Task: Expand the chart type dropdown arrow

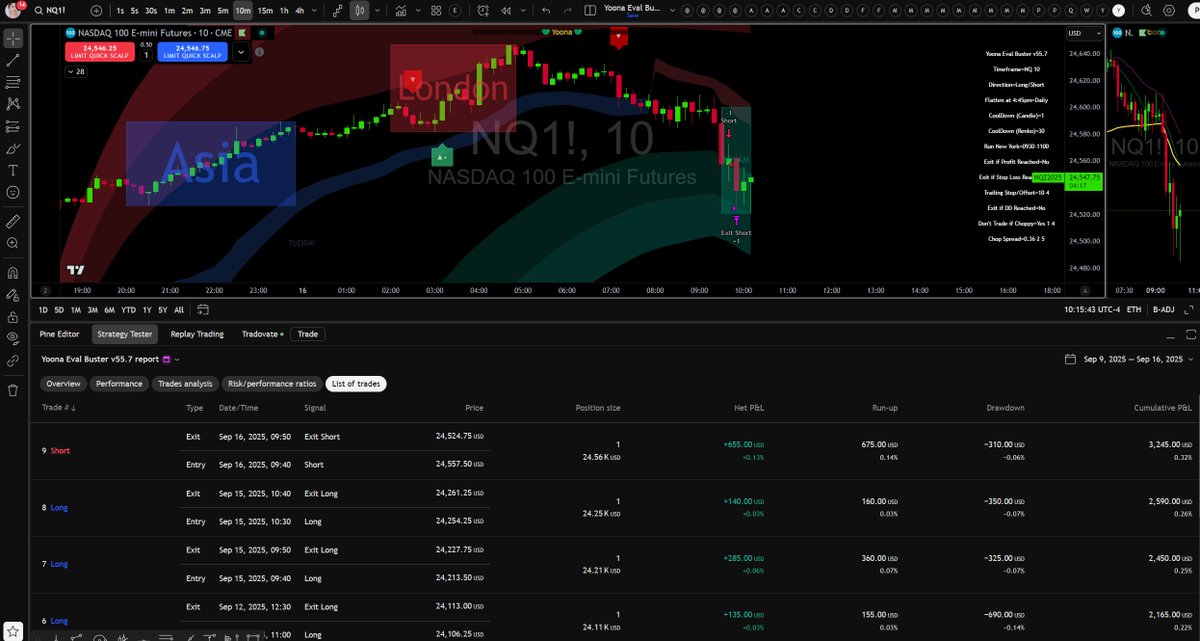Action: (x=375, y=10)
